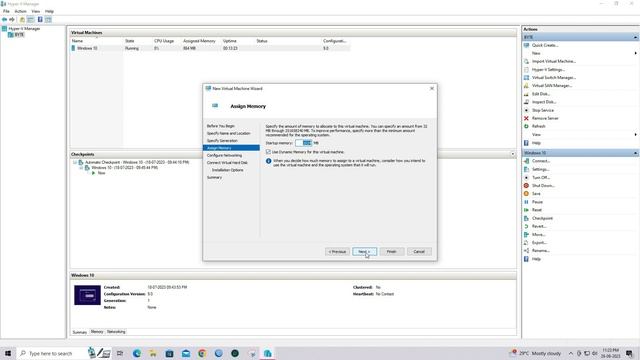Click Quick Create icon in Actions pane

click(527, 45)
